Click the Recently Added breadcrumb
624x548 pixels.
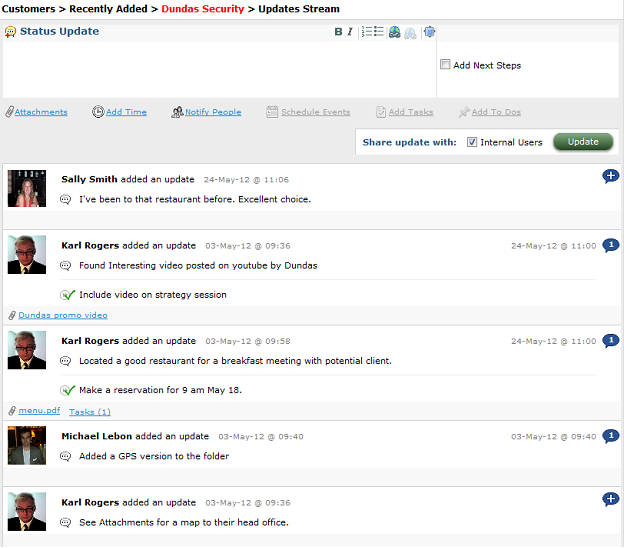click(108, 9)
